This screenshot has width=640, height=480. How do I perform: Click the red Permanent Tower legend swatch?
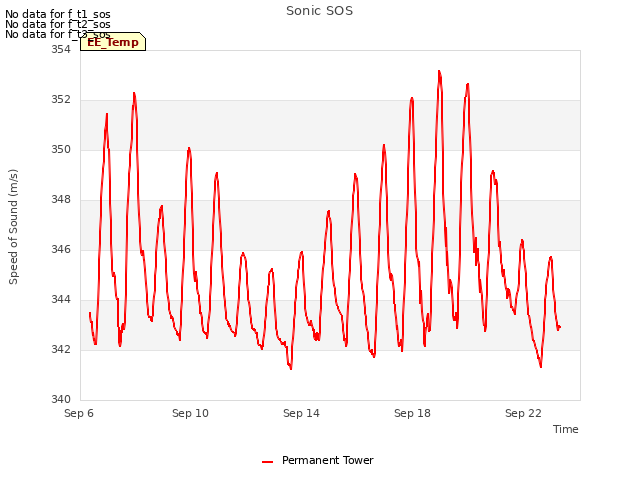pyautogui.click(x=267, y=462)
